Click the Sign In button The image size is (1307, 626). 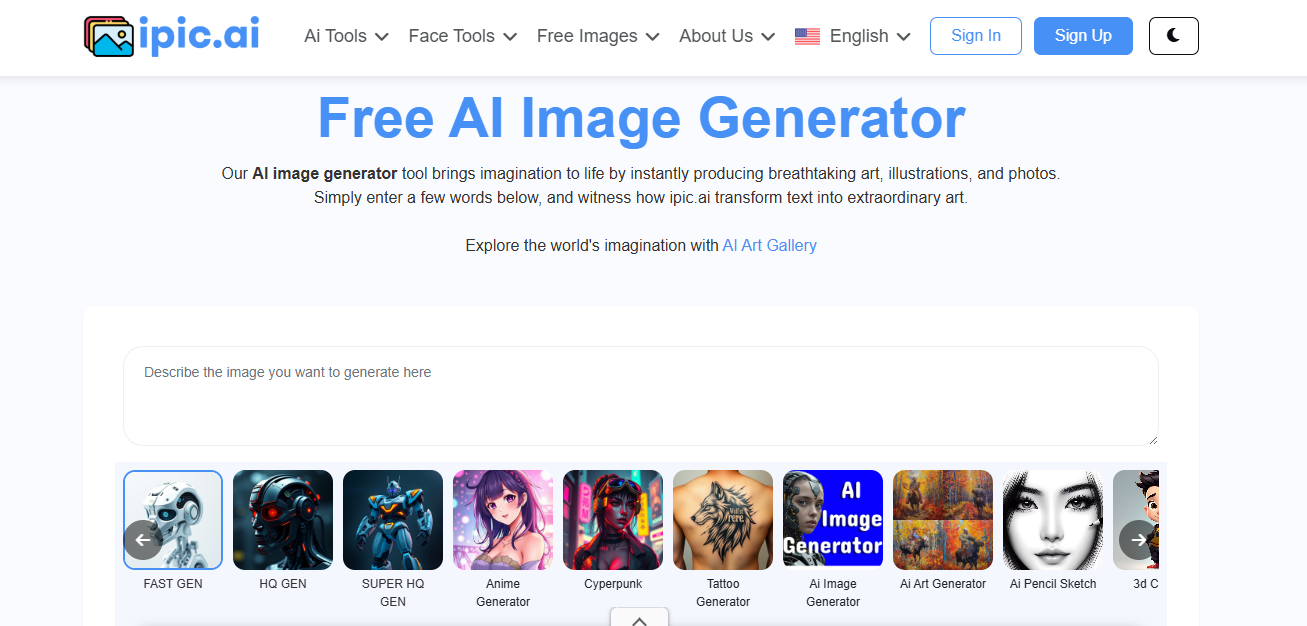click(x=976, y=35)
